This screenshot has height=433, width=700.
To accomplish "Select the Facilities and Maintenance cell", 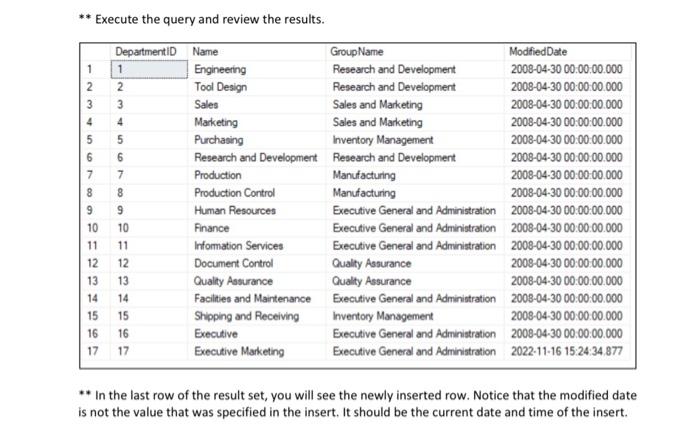I will pos(257,299).
